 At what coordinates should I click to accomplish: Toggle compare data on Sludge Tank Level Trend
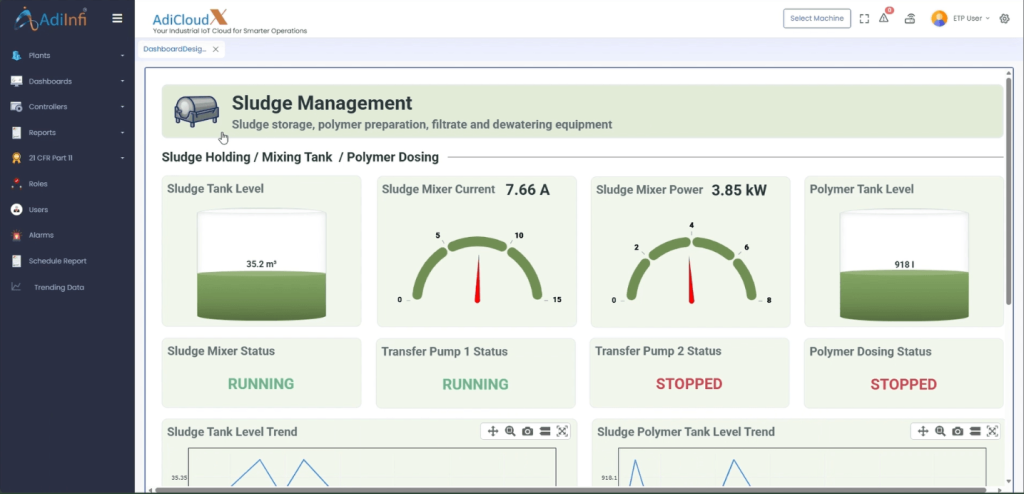coord(545,431)
